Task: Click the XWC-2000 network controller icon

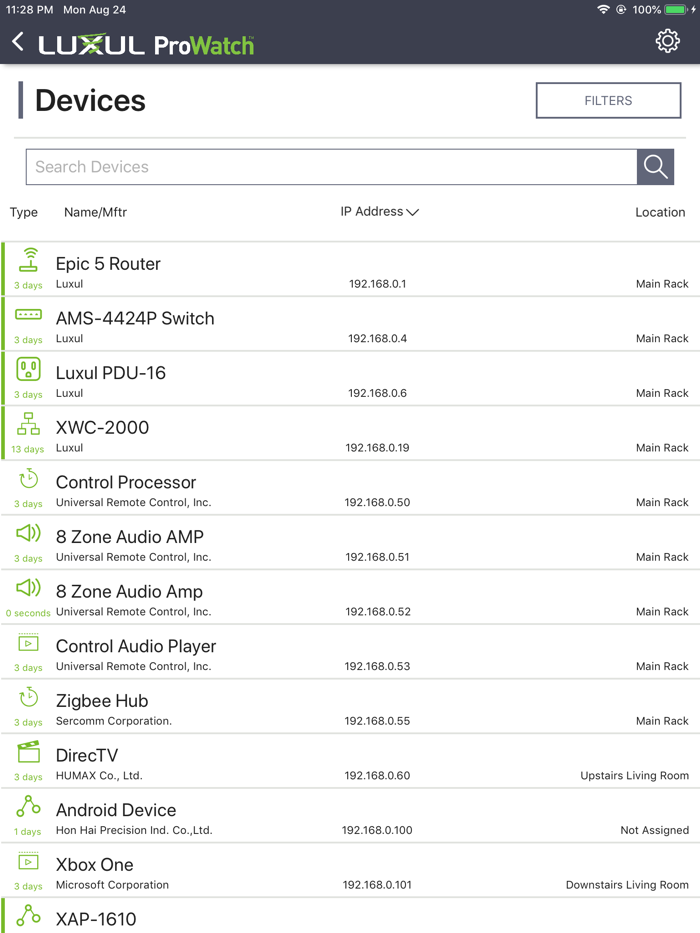Action: 29,424
